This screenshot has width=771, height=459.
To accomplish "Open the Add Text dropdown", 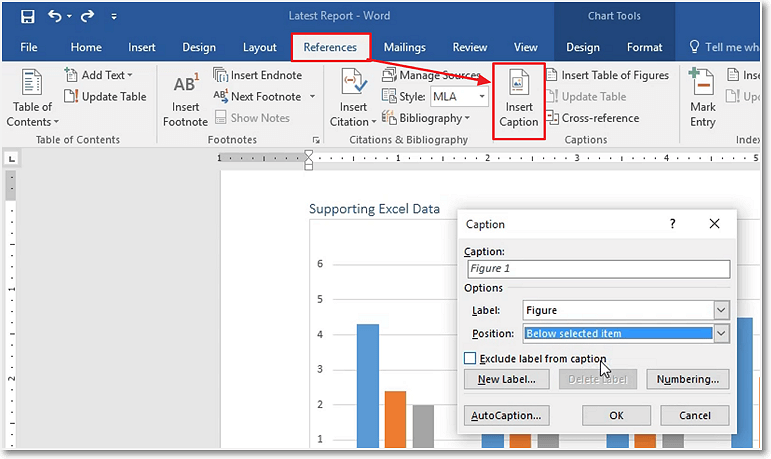I will tap(99, 75).
